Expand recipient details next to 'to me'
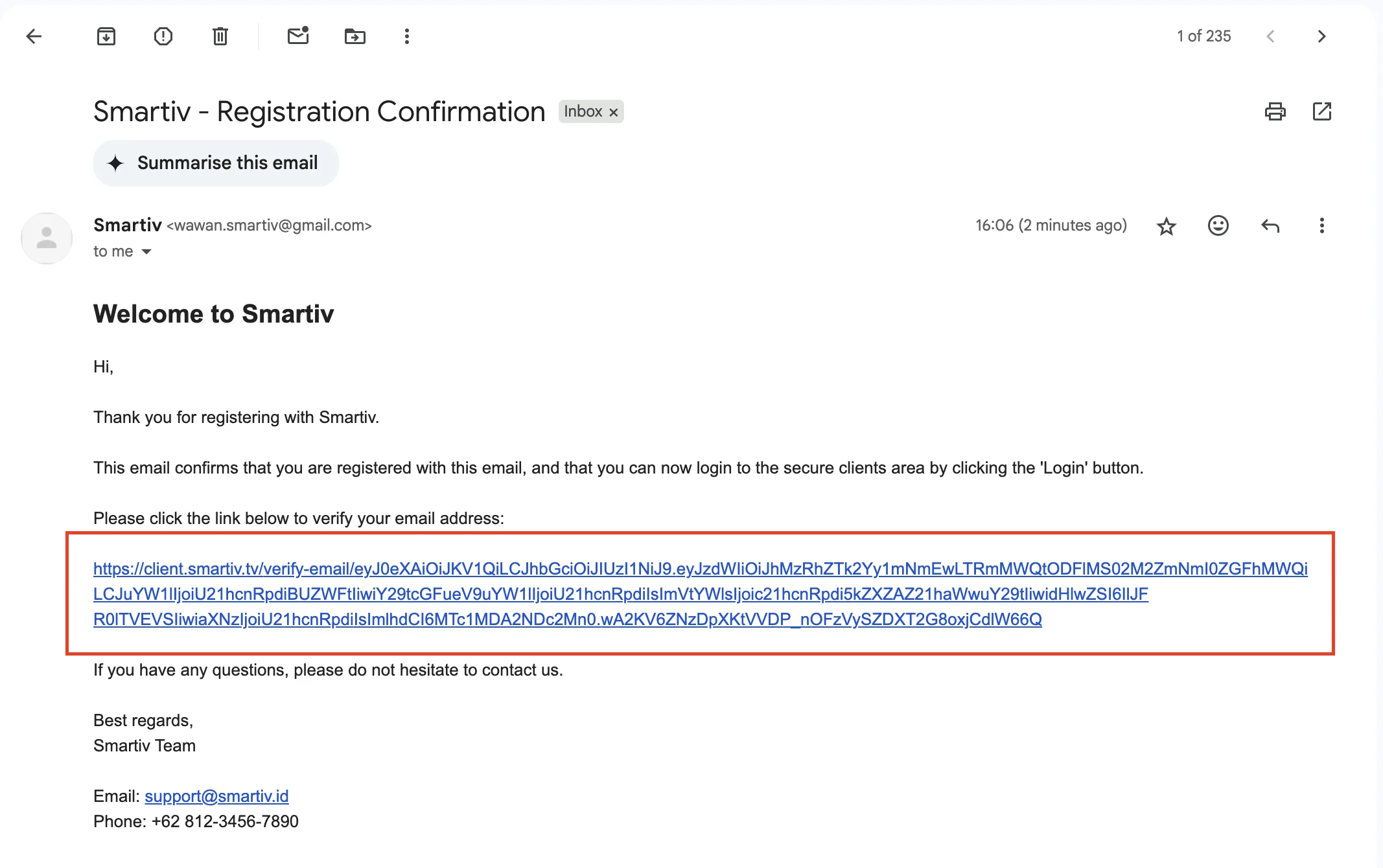This screenshot has width=1383, height=868. tap(146, 251)
